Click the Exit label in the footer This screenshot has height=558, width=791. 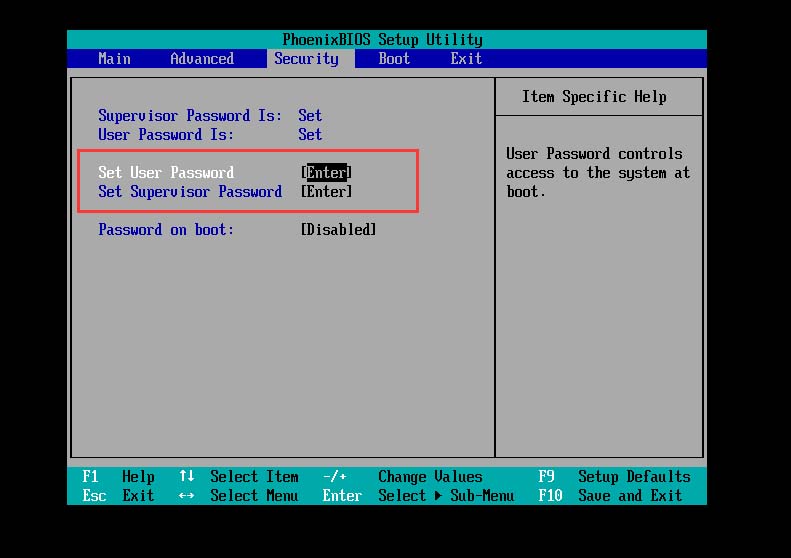pyautogui.click(x=138, y=495)
